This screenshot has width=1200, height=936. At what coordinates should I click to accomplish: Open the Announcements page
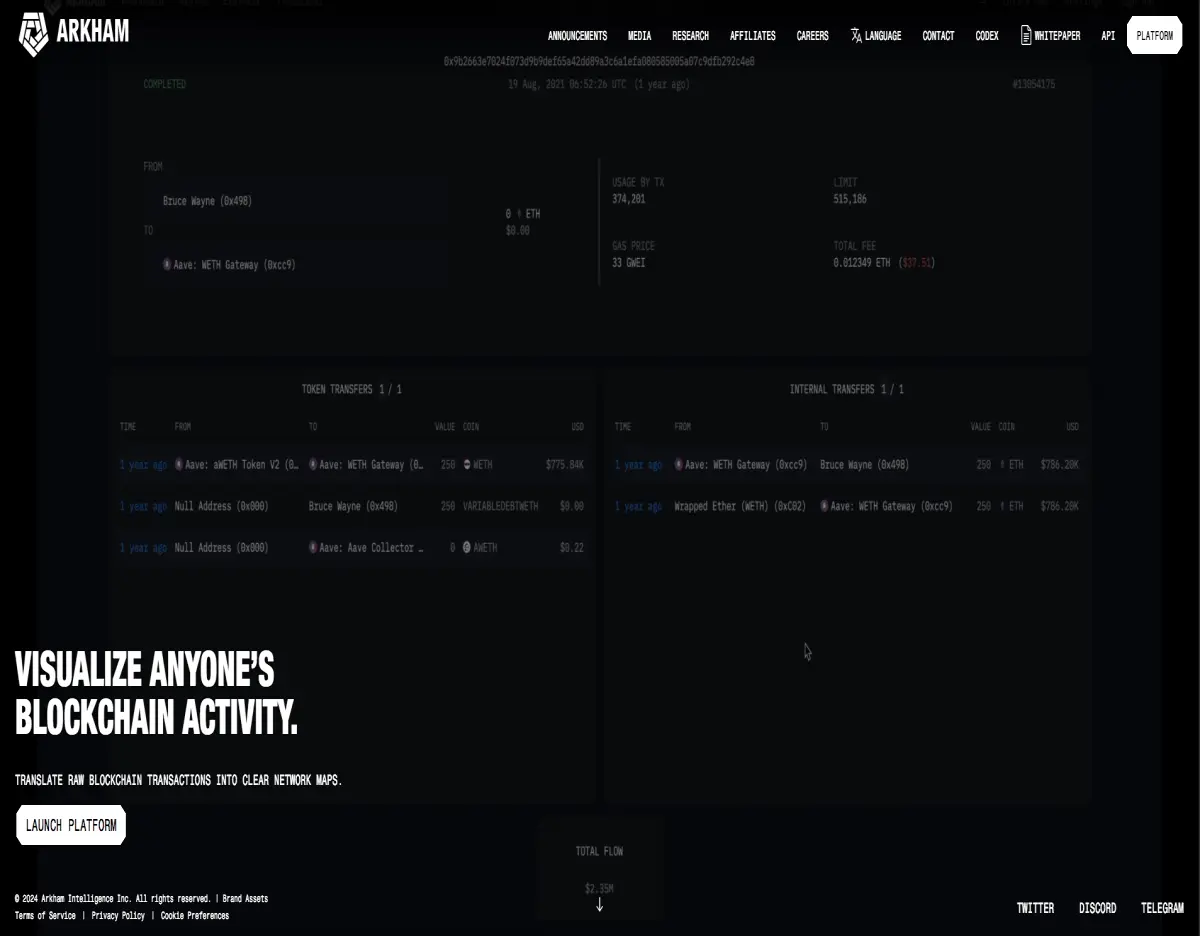pyautogui.click(x=577, y=36)
